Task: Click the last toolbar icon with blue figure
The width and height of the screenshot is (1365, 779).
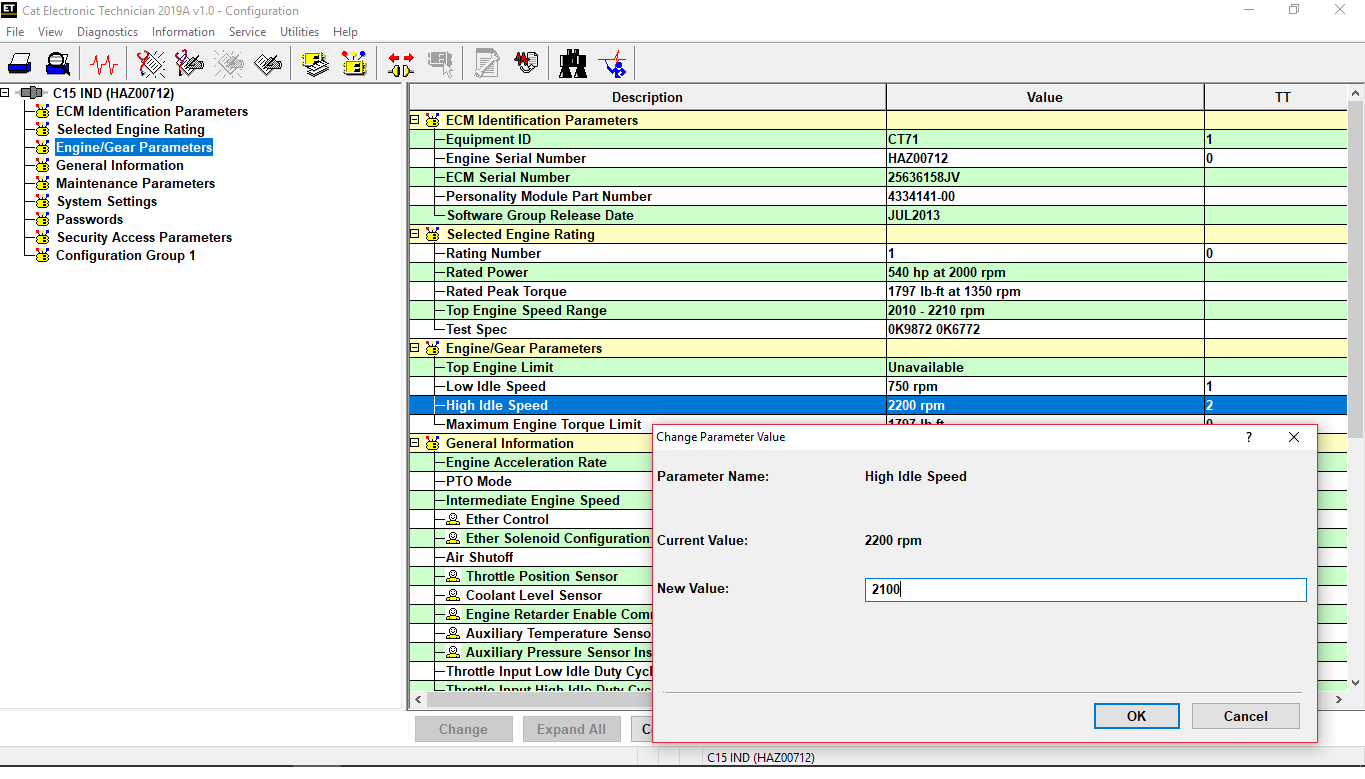Action: point(612,64)
